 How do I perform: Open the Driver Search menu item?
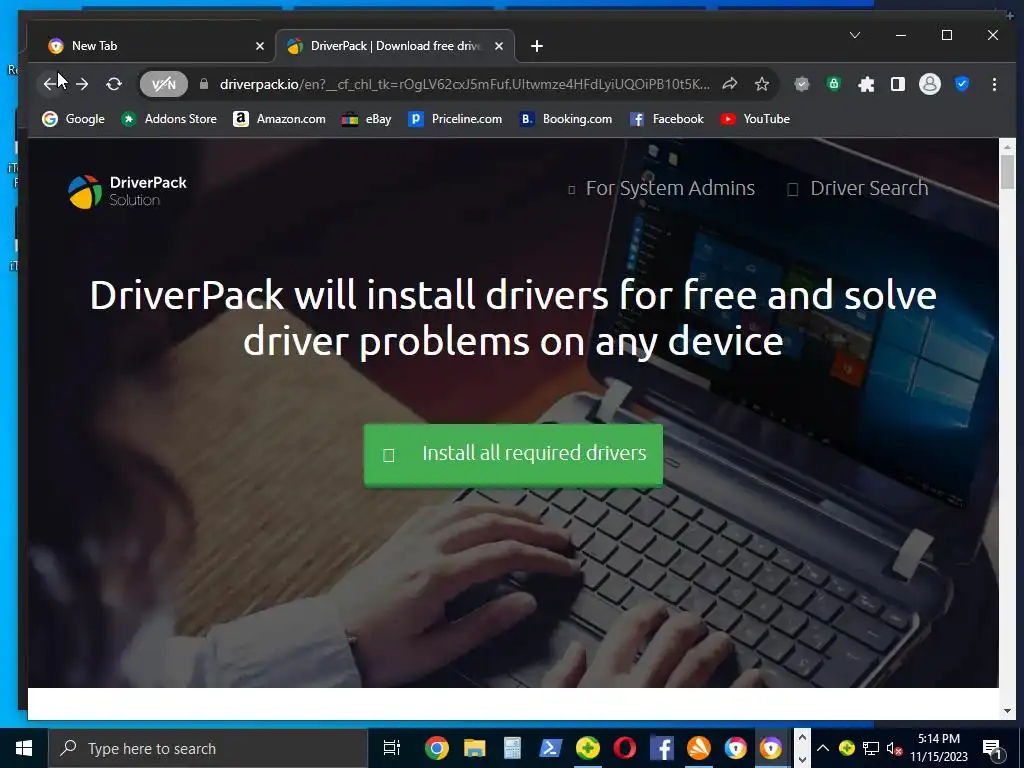coord(858,188)
